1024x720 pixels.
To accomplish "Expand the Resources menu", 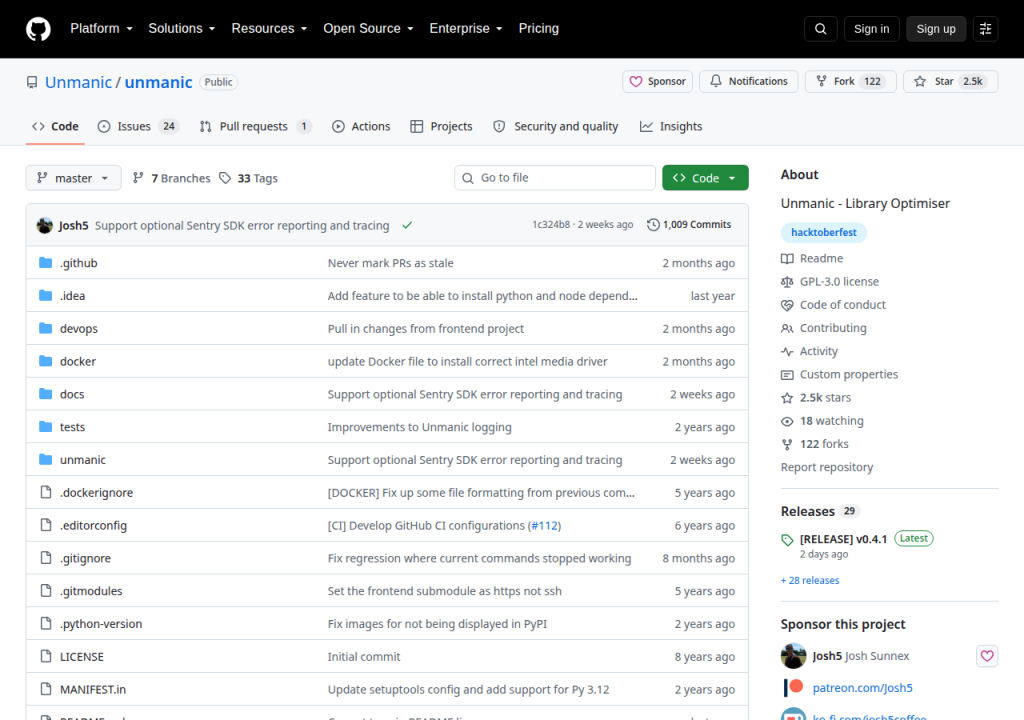I will [x=269, y=29].
